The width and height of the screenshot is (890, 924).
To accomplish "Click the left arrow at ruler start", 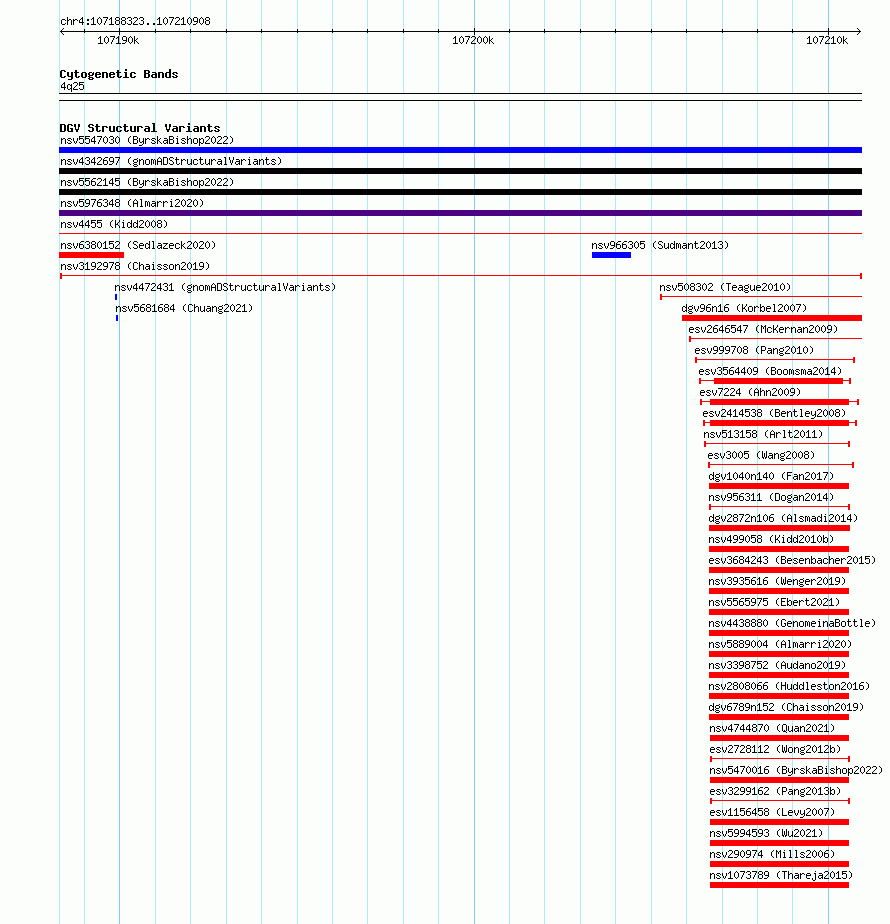I will (62, 31).
